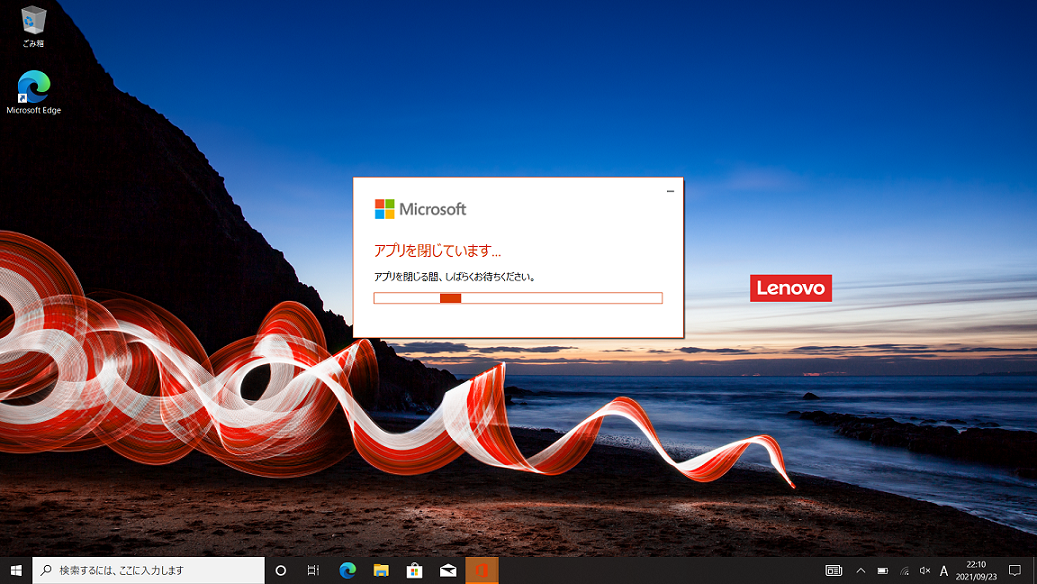Open the clock showing 22:10

pyautogui.click(x=976, y=570)
